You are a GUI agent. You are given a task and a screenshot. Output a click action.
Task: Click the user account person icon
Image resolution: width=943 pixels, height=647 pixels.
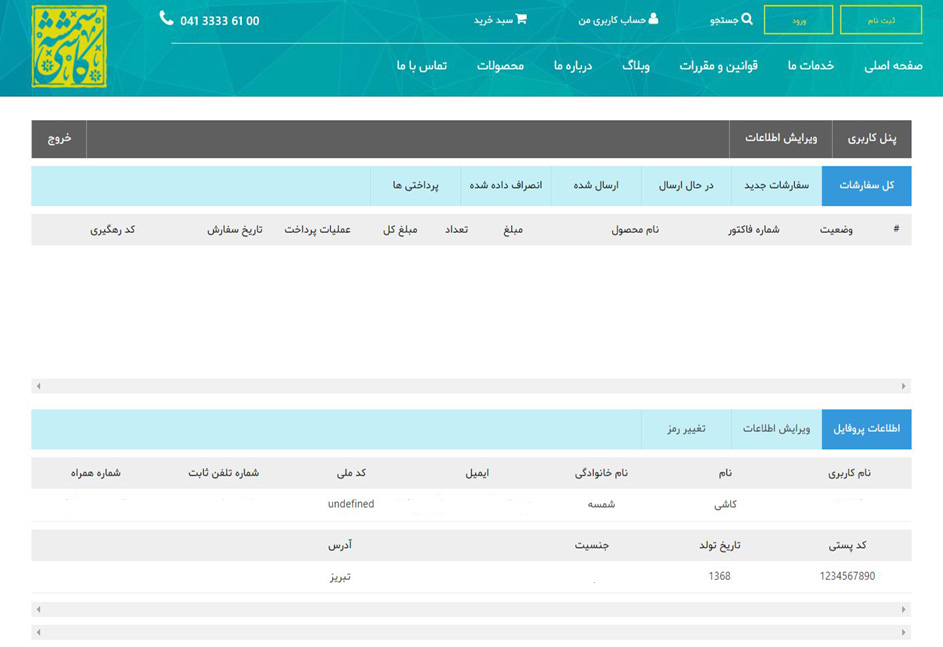653,19
